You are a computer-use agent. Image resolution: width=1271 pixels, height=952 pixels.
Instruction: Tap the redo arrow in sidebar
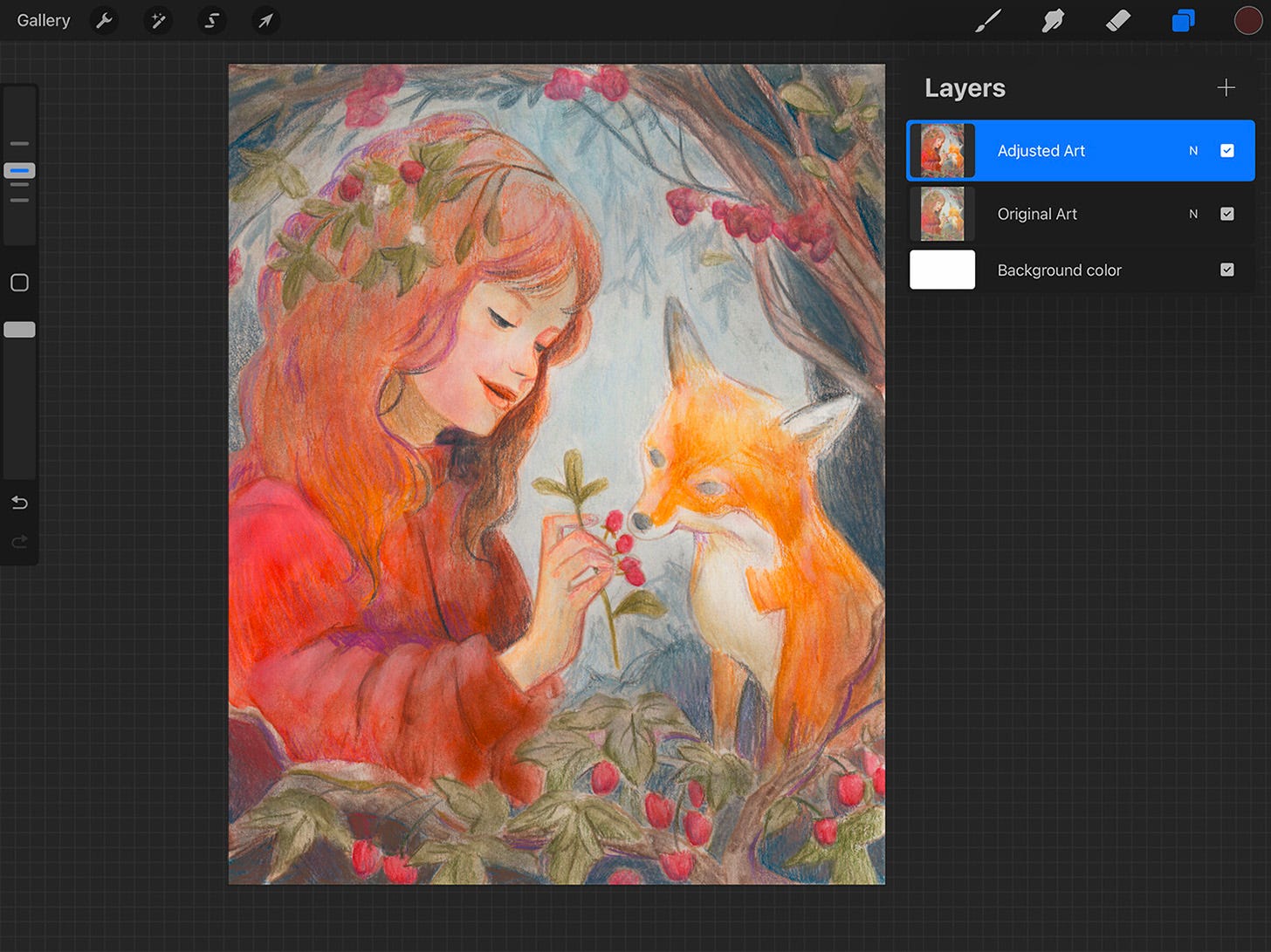pyautogui.click(x=18, y=542)
